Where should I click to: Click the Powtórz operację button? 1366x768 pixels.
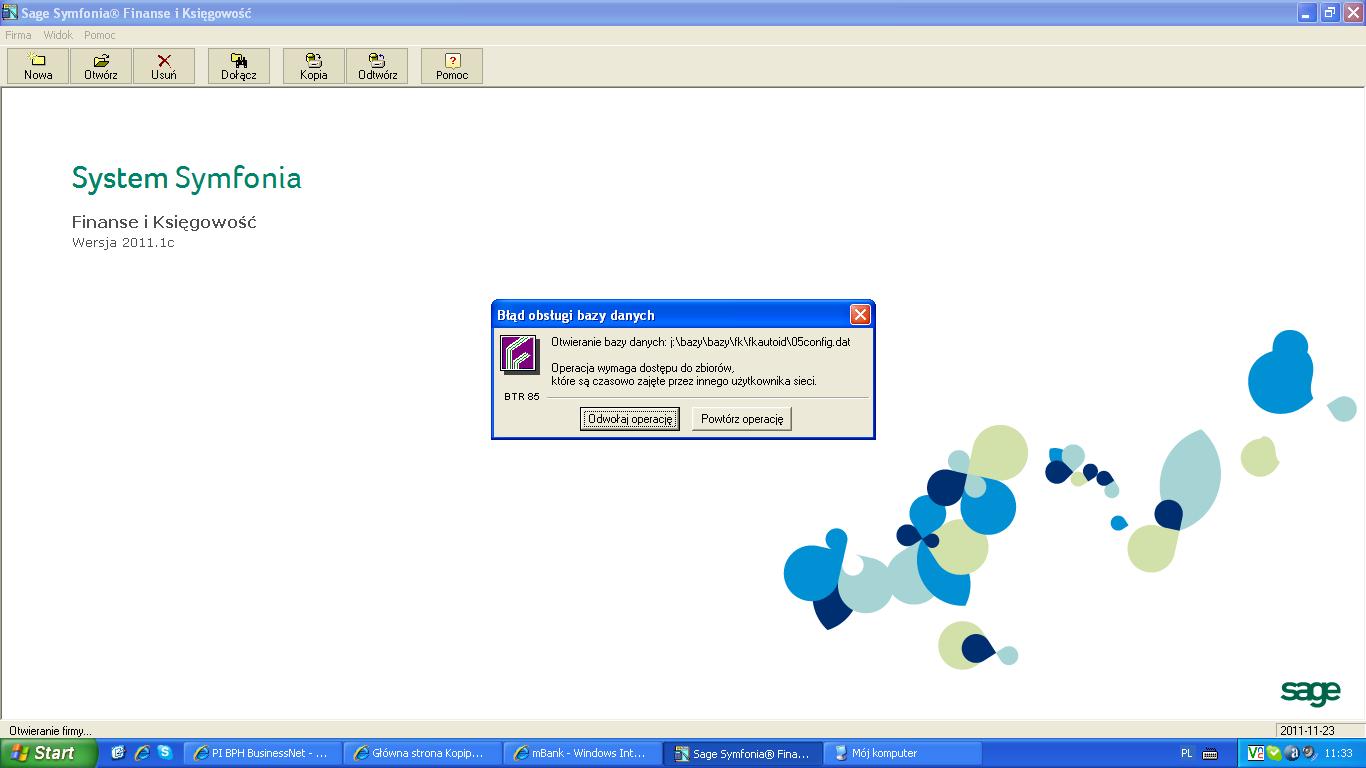[x=742, y=419]
